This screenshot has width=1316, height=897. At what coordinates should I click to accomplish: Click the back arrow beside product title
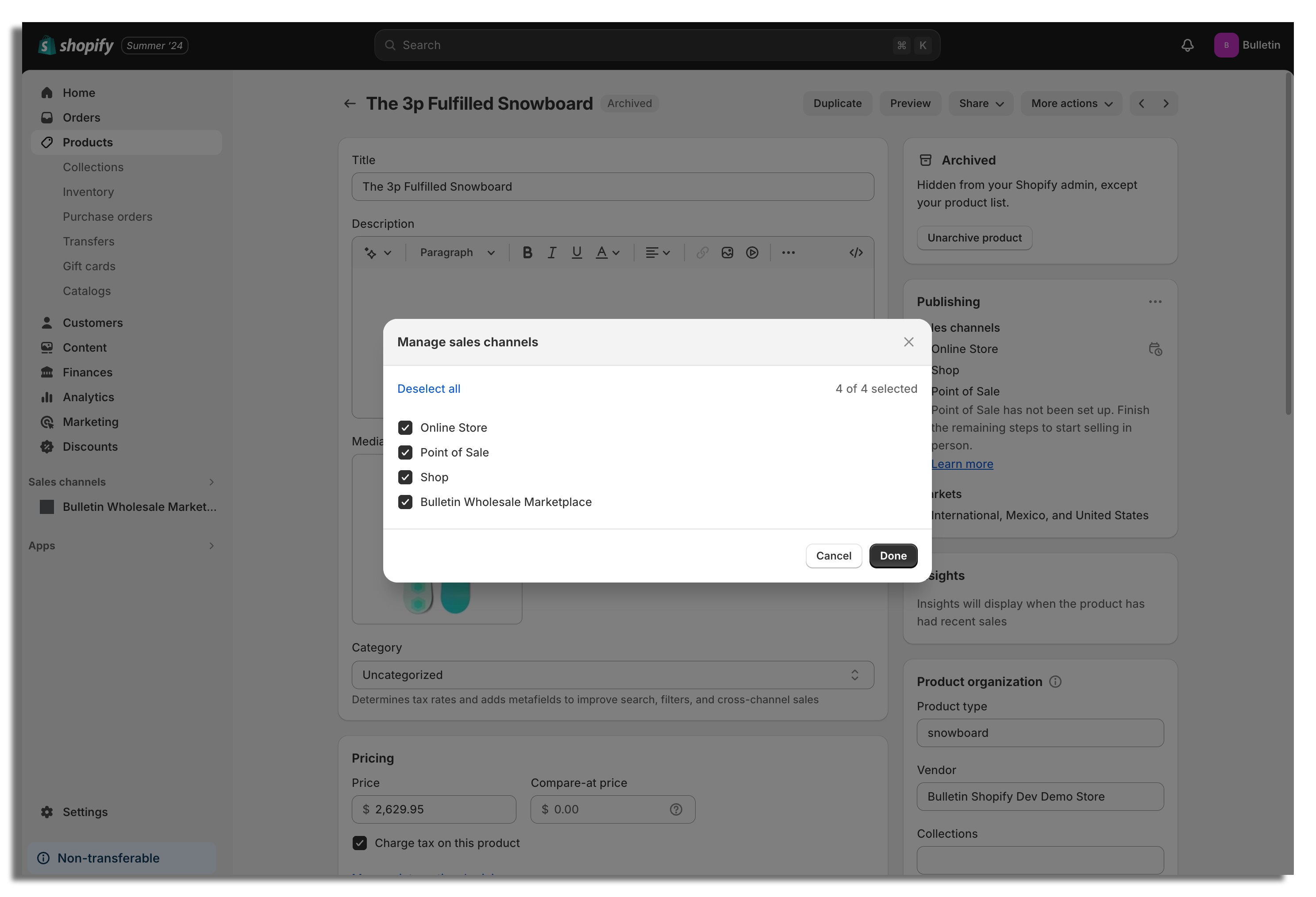coord(350,103)
